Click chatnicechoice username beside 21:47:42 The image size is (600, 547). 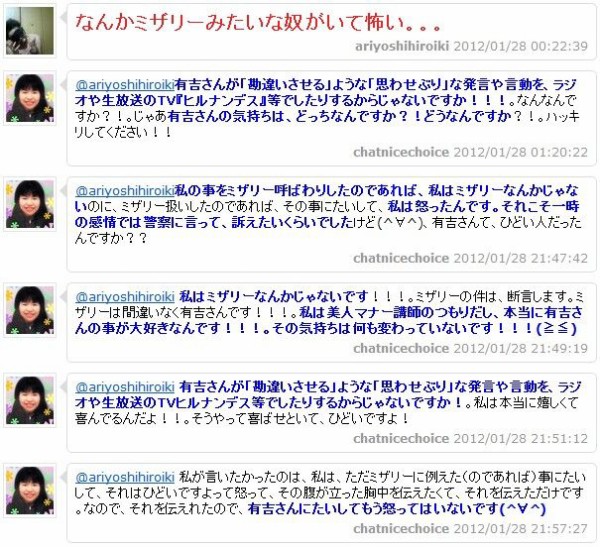coord(401,258)
